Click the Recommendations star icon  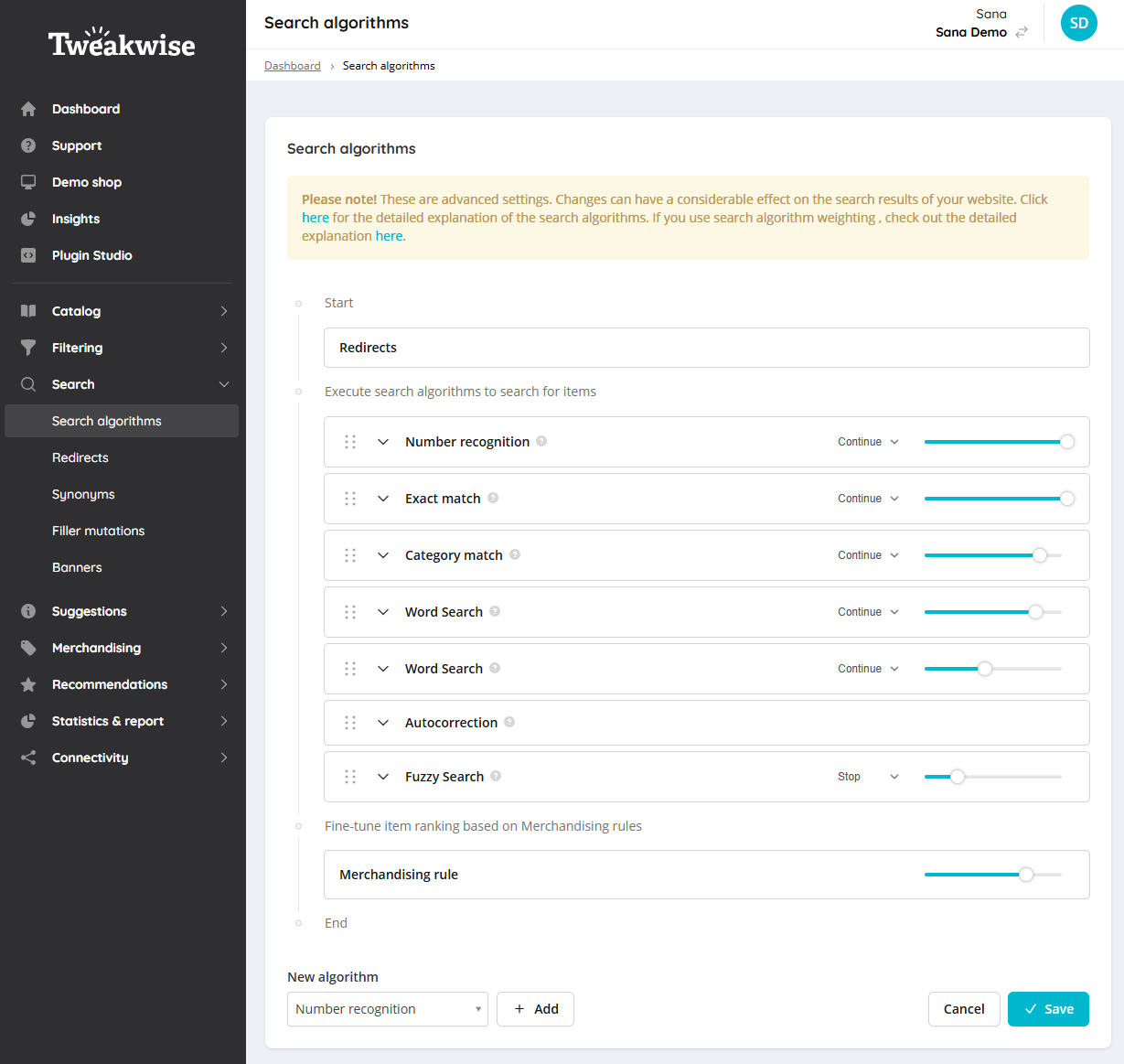coord(28,684)
